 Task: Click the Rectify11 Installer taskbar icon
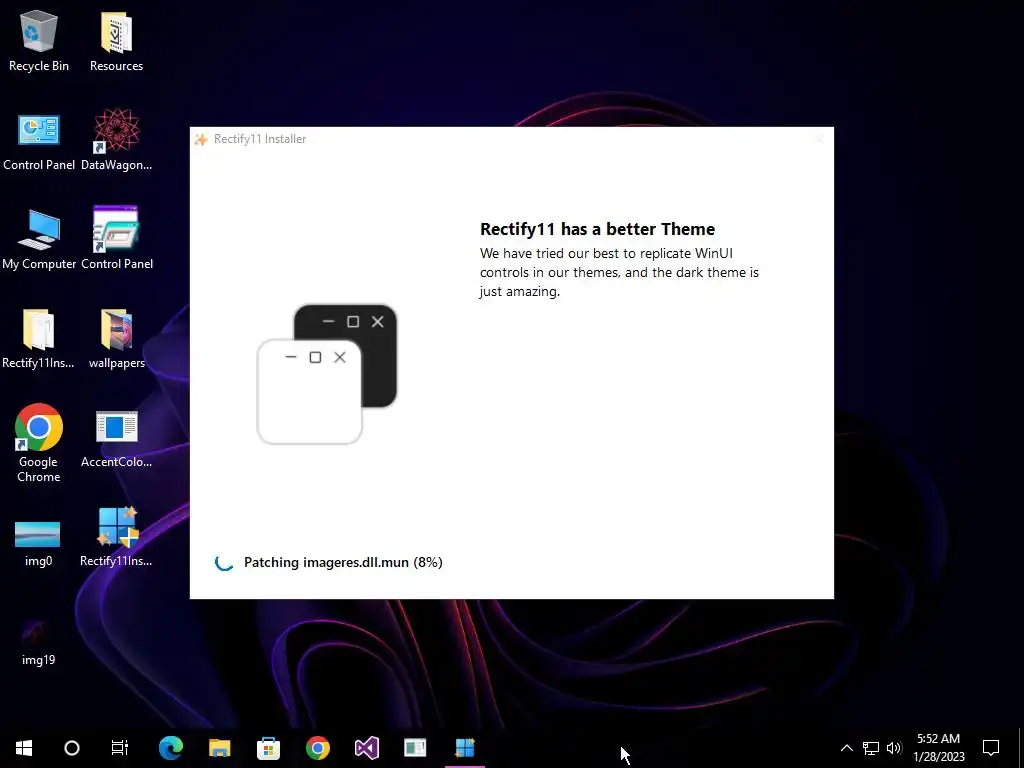465,748
